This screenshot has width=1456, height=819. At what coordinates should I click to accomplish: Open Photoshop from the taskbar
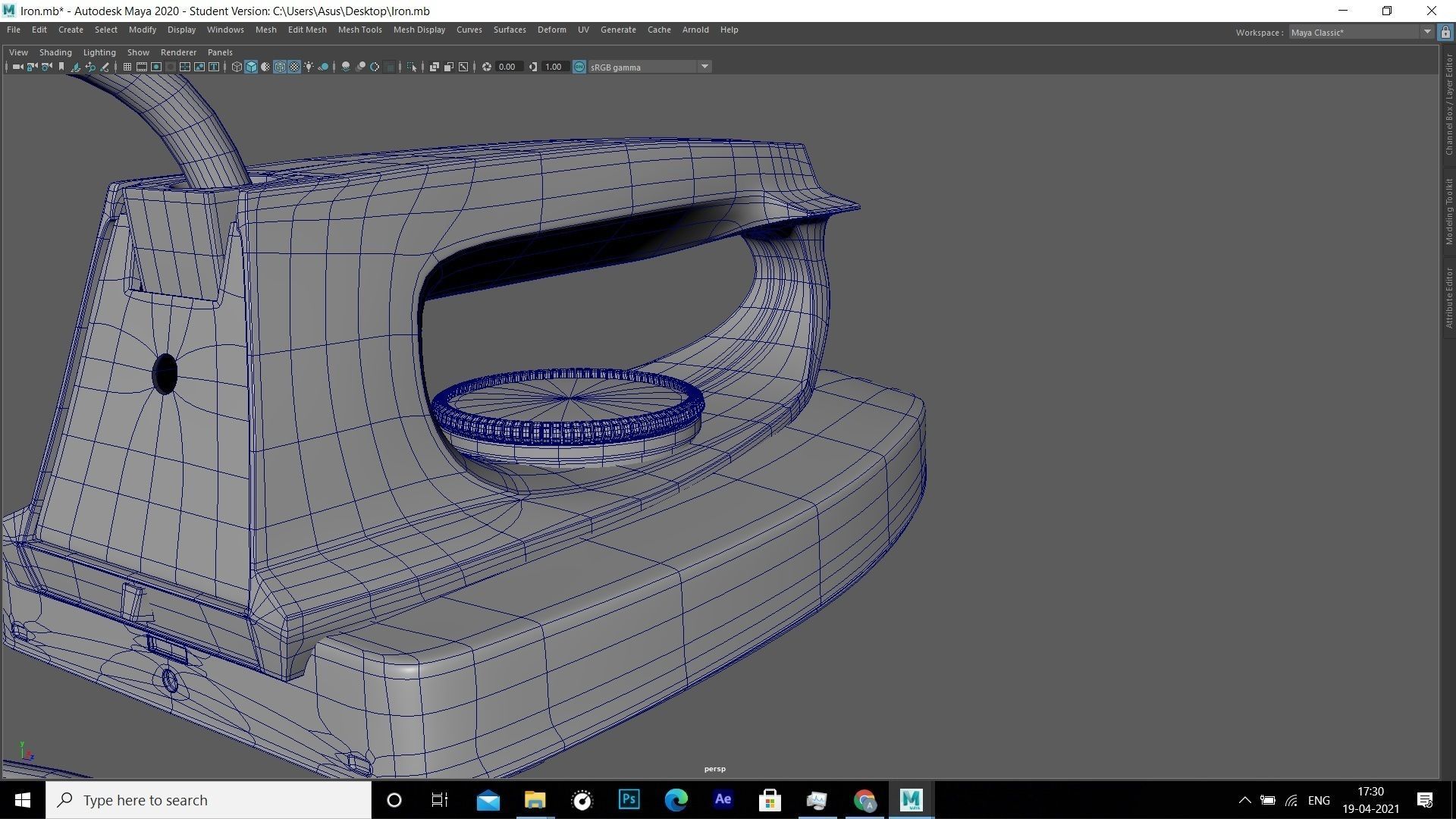[629, 799]
